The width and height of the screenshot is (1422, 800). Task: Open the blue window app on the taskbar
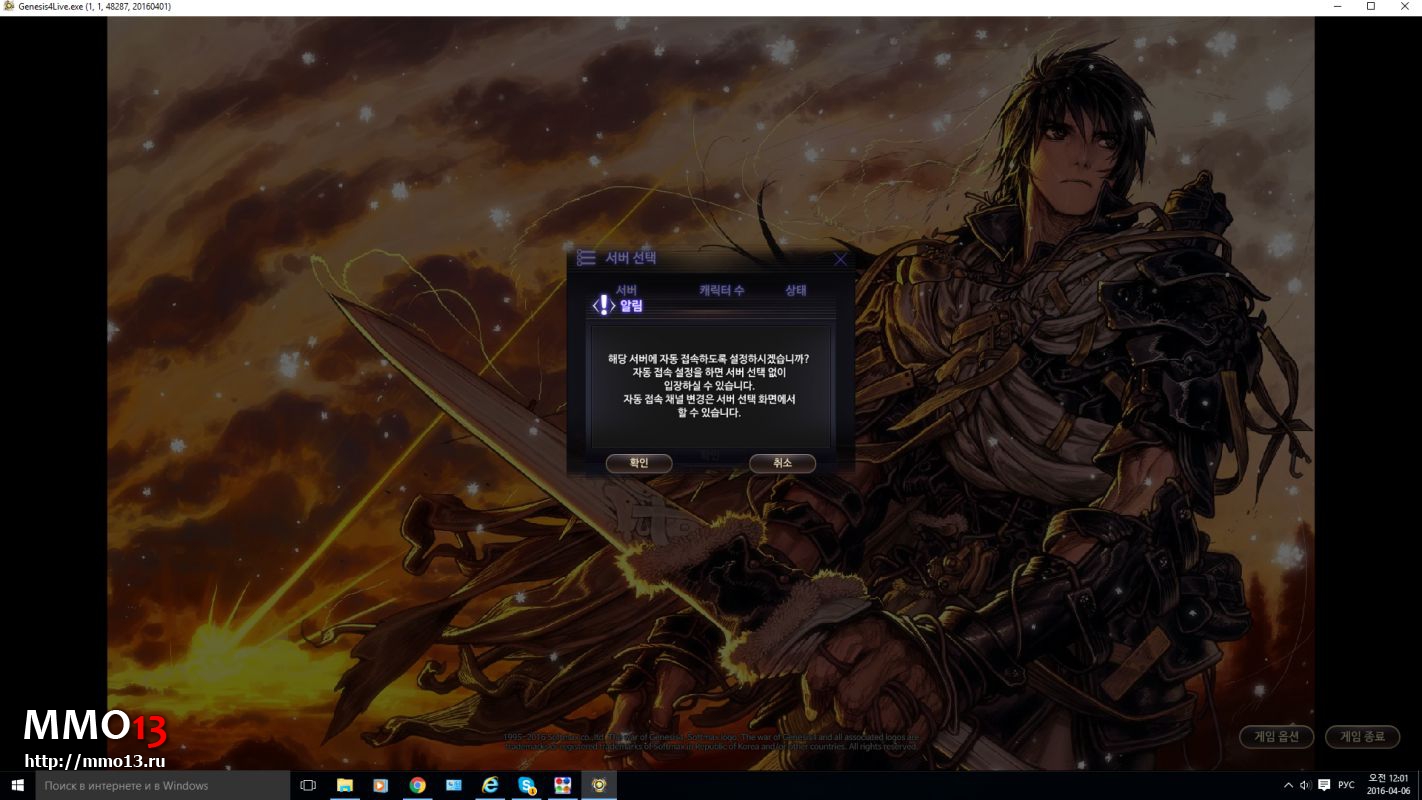(x=453, y=785)
